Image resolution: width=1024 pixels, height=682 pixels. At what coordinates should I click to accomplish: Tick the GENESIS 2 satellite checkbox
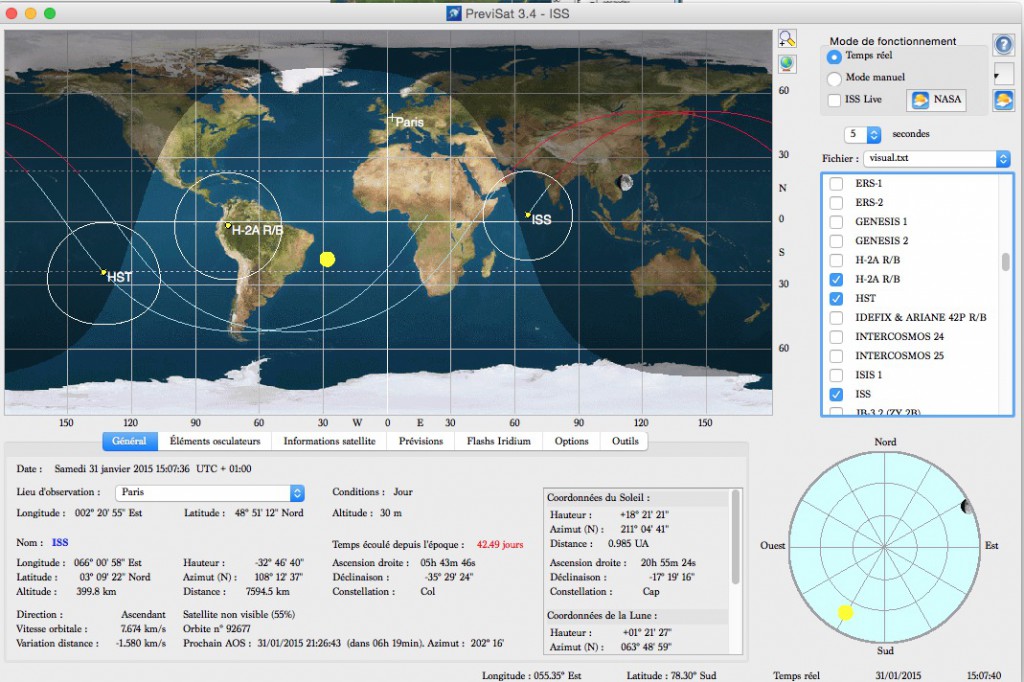tap(836, 240)
